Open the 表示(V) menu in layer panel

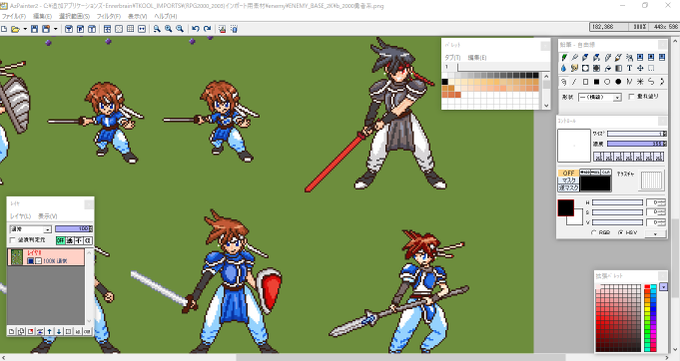point(48,216)
